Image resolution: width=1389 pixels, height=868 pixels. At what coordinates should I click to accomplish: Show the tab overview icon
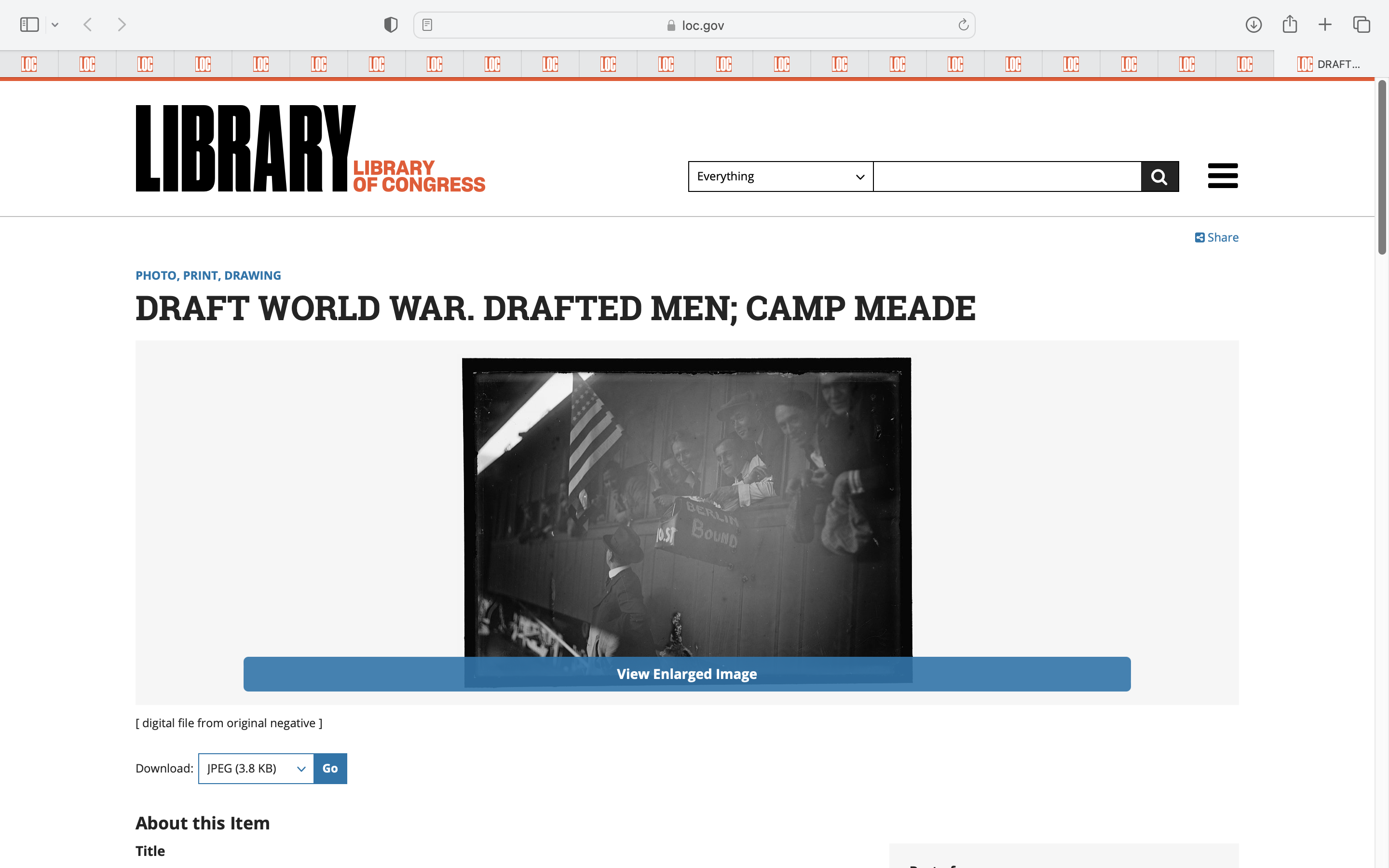[x=1362, y=25]
